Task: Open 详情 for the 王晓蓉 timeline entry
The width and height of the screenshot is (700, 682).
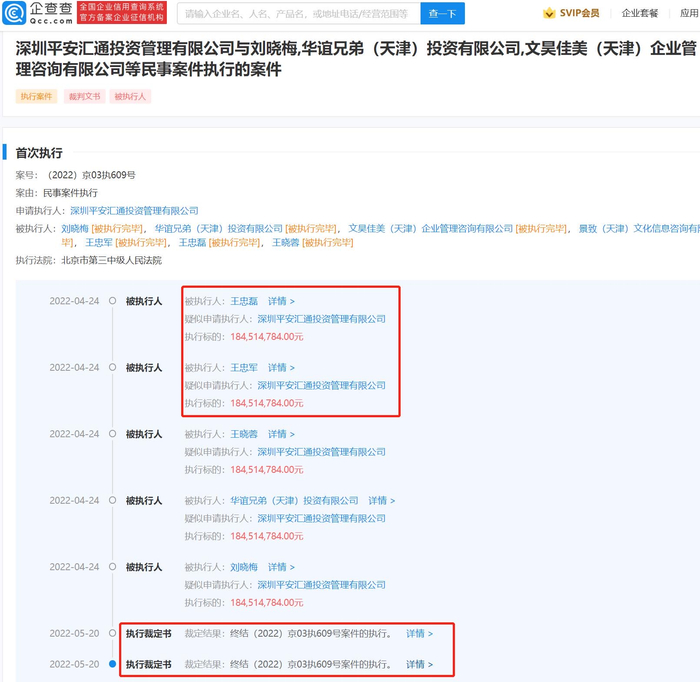Action: (x=281, y=434)
